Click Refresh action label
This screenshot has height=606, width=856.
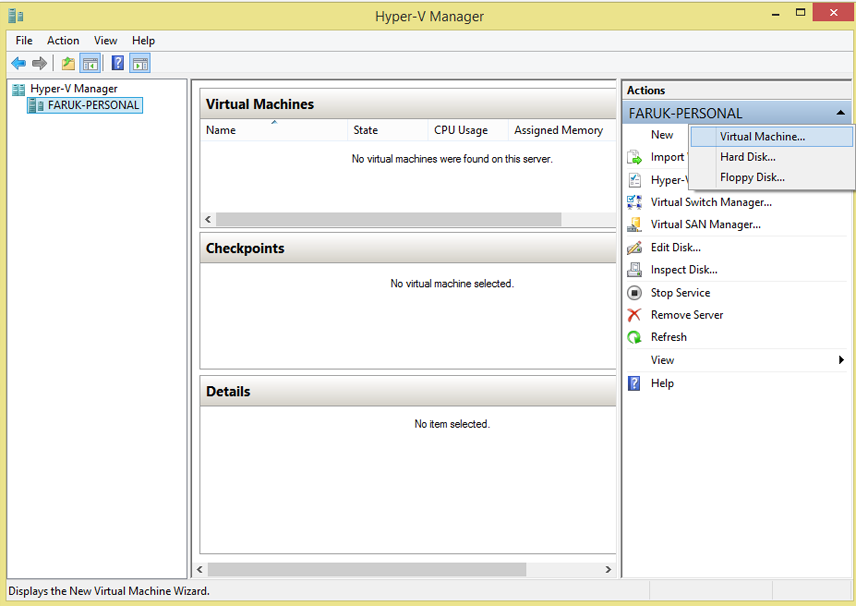point(668,337)
